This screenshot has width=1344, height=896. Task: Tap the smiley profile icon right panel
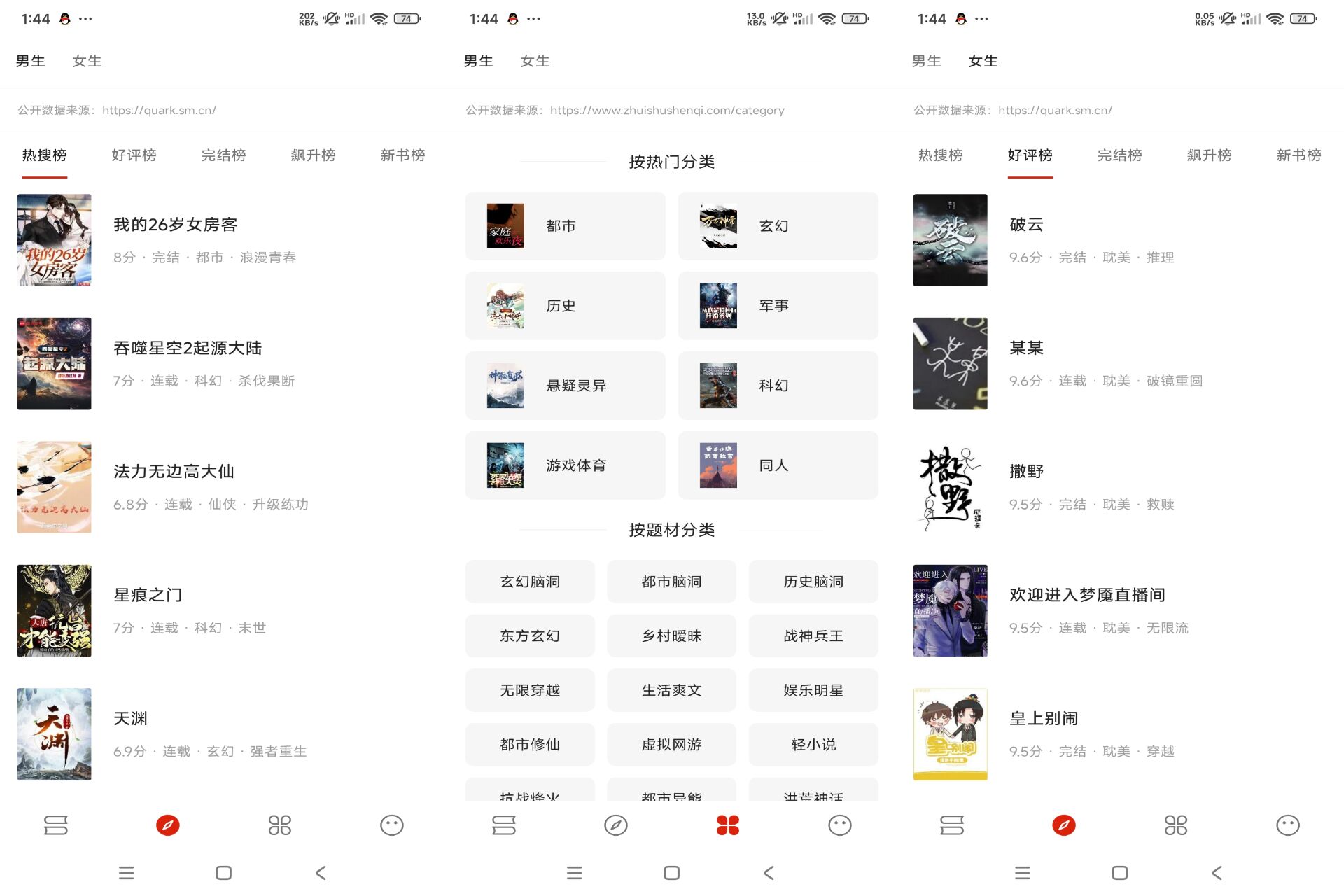(x=1289, y=824)
